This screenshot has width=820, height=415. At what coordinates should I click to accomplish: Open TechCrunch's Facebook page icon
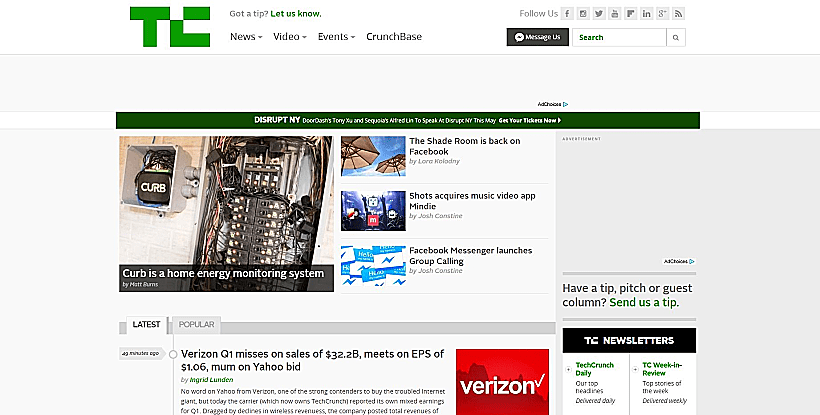click(x=567, y=14)
